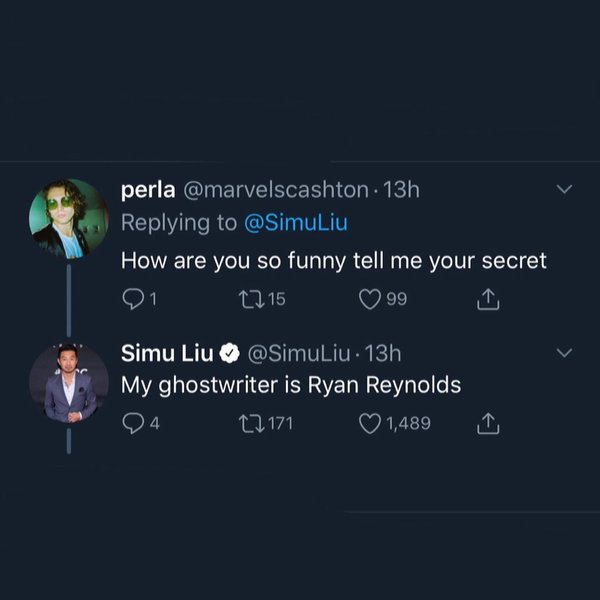Expand options chevron on perla's tweet
Screen dimensions: 600x600
[x=563, y=189]
